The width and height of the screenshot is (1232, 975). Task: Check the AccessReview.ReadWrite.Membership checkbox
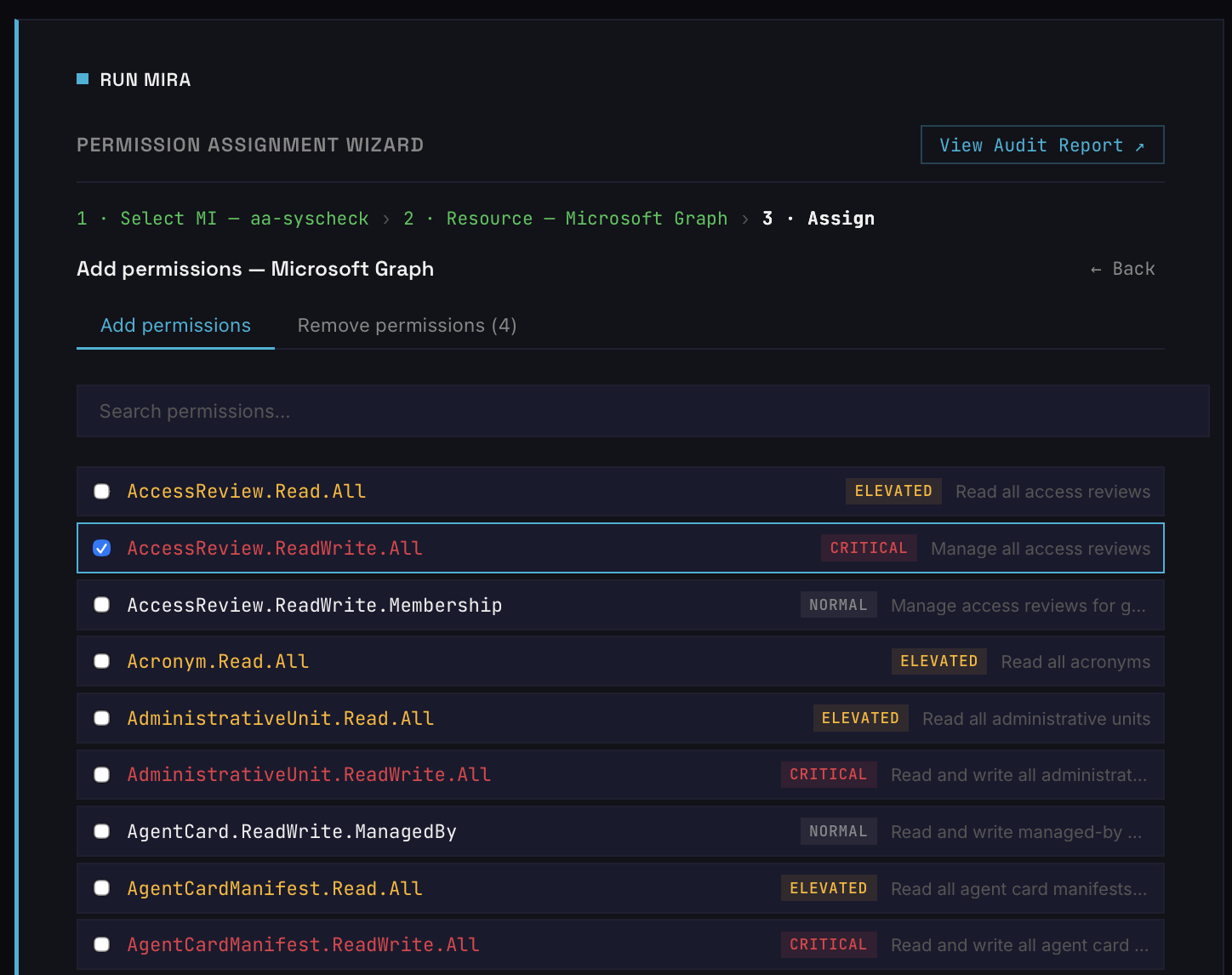coord(101,605)
